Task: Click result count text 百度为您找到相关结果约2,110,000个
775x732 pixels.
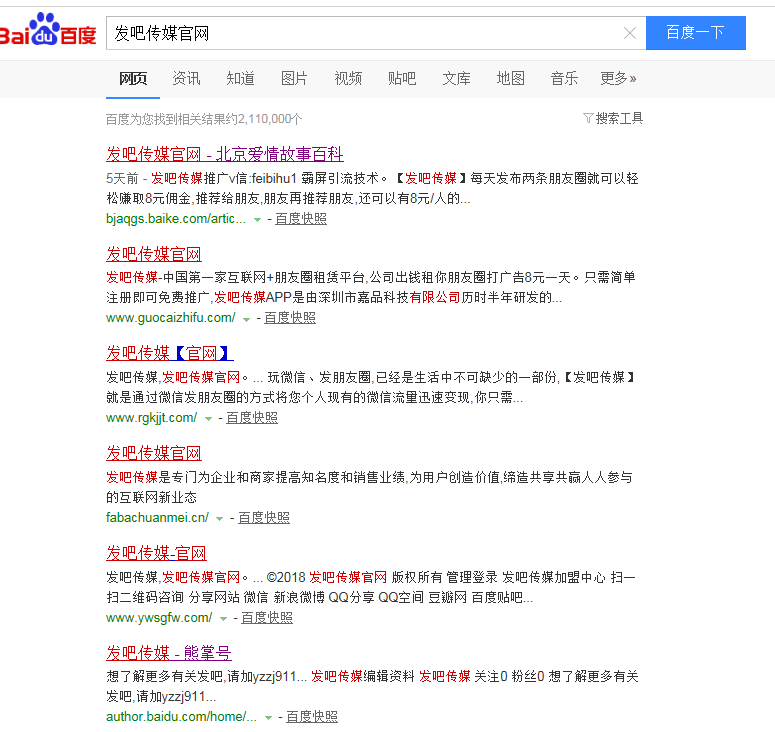Action: click(x=204, y=119)
